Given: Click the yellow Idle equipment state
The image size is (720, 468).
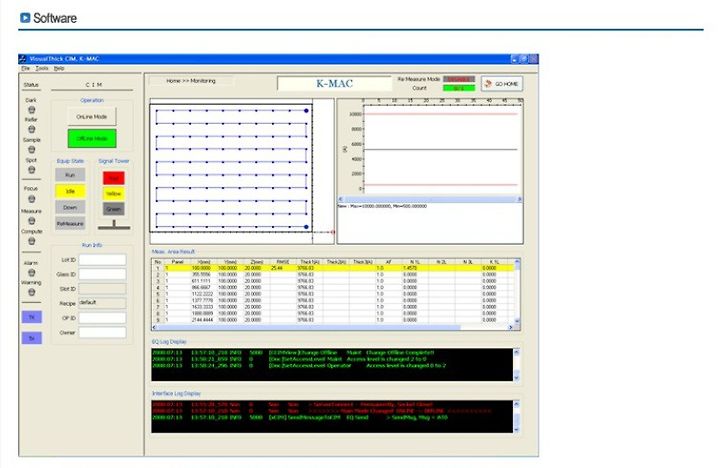Looking at the screenshot, I should 70,191.
